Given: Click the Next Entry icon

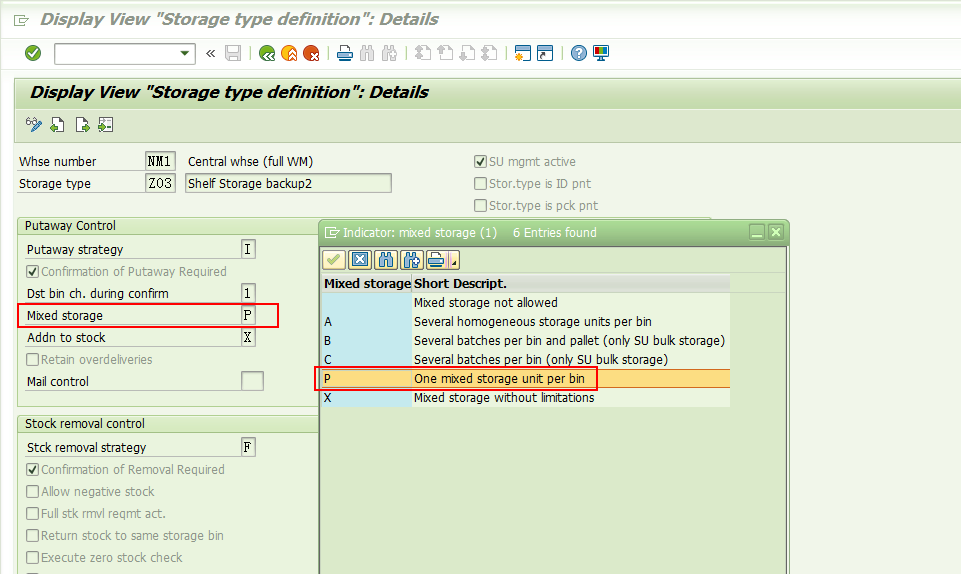Looking at the screenshot, I should pyautogui.click(x=82, y=125).
